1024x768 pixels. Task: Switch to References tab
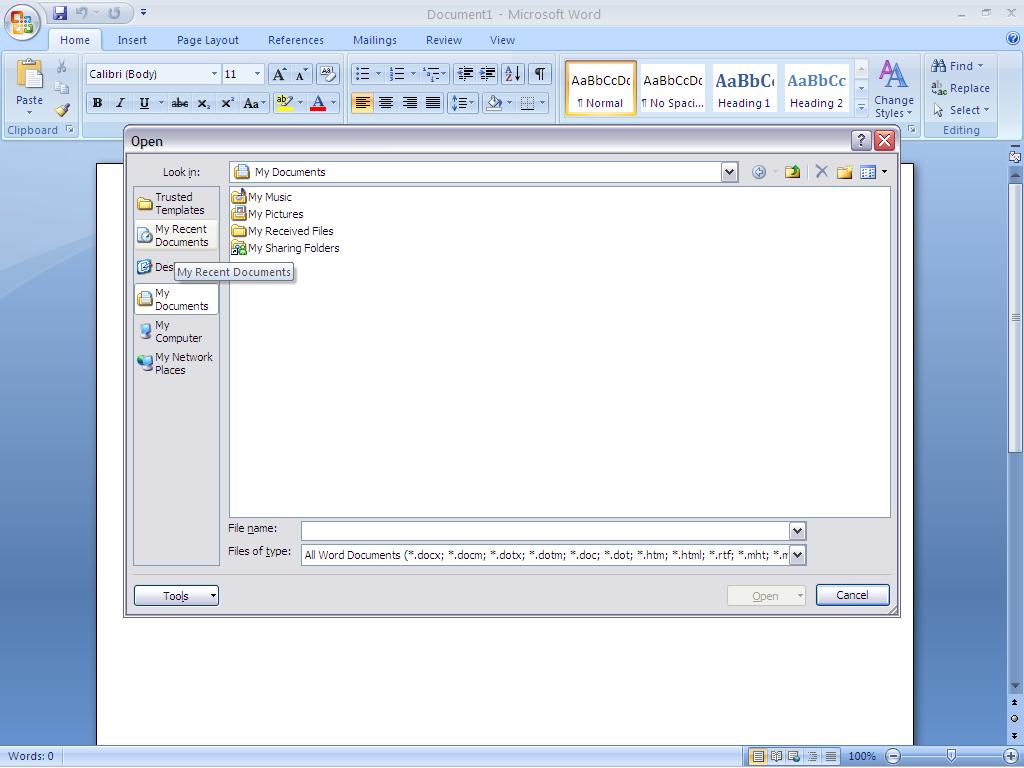[x=296, y=40]
